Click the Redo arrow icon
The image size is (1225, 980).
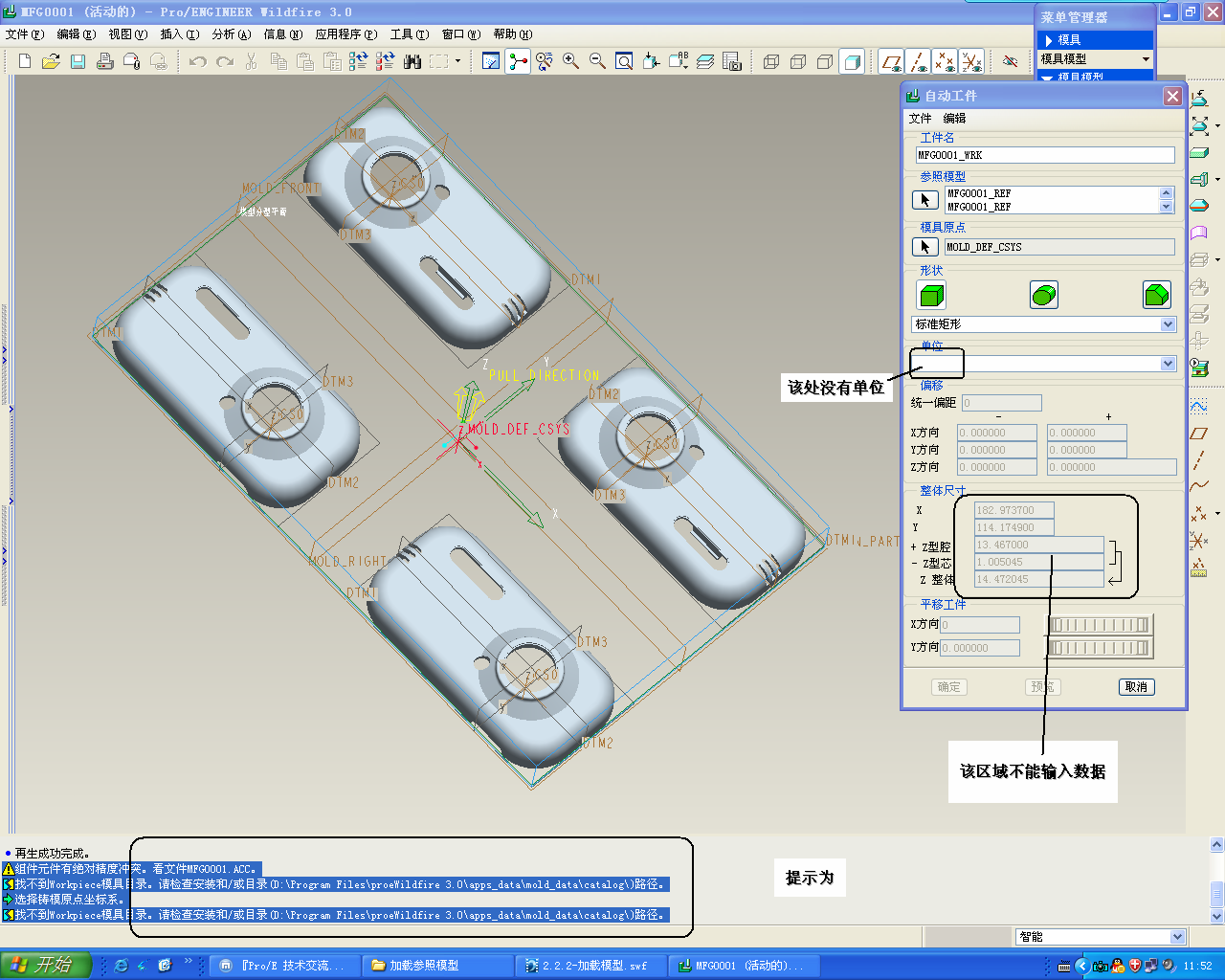225,61
